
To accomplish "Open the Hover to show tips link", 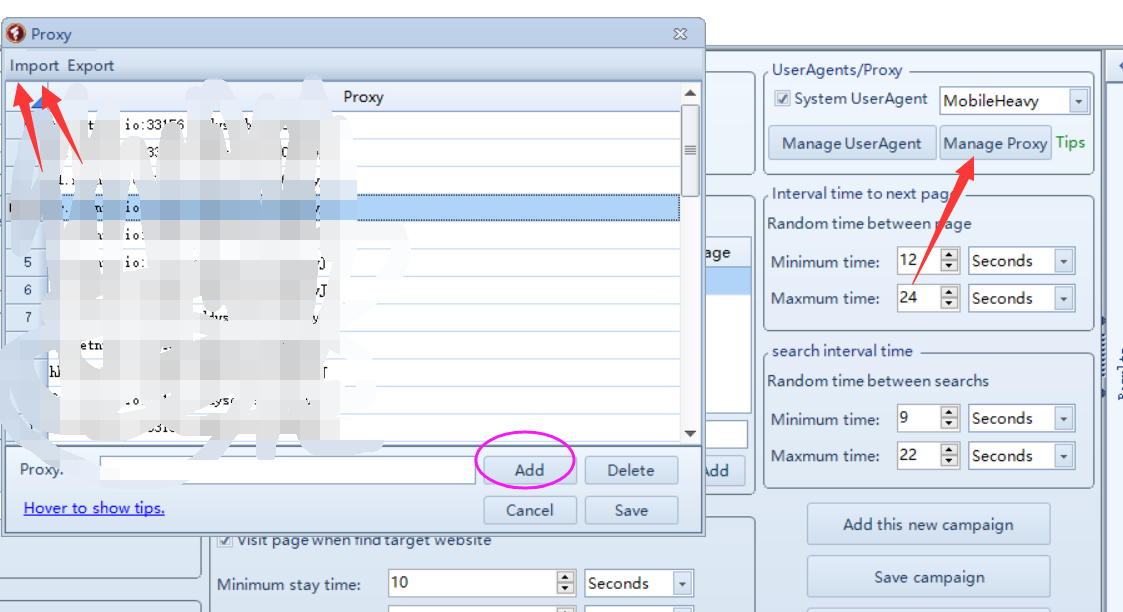I will click(x=94, y=508).
